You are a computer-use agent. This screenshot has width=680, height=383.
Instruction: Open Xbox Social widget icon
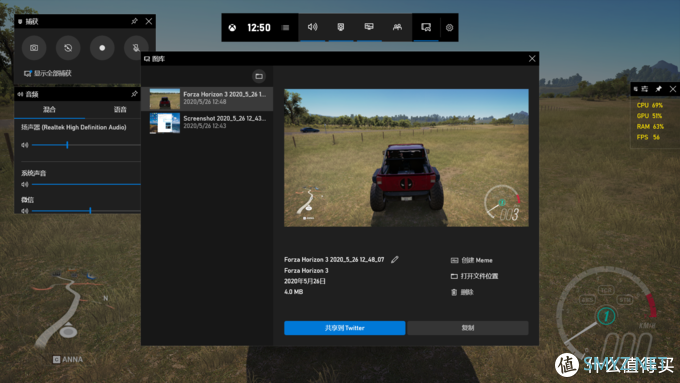click(x=397, y=27)
